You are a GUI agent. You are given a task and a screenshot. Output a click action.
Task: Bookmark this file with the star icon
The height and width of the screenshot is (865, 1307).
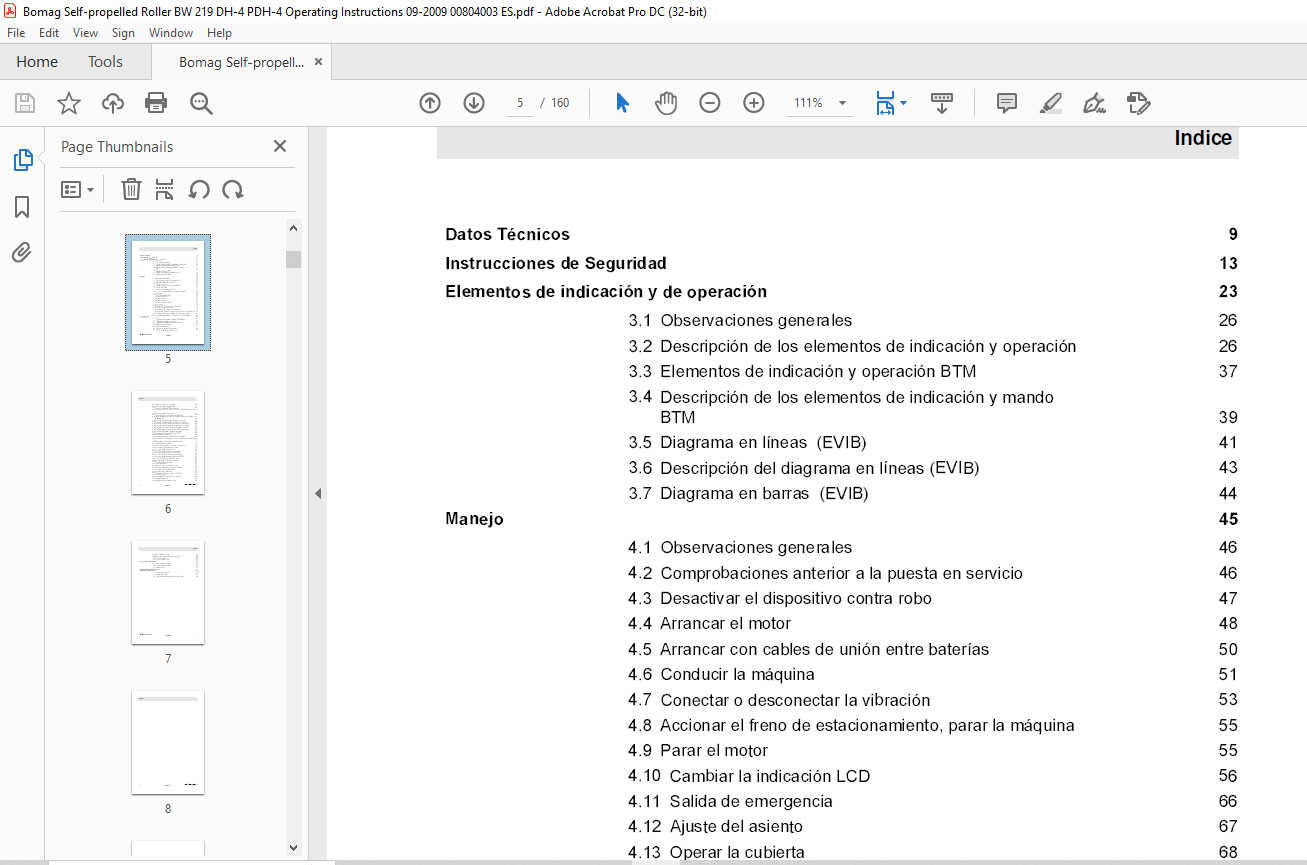pos(69,103)
